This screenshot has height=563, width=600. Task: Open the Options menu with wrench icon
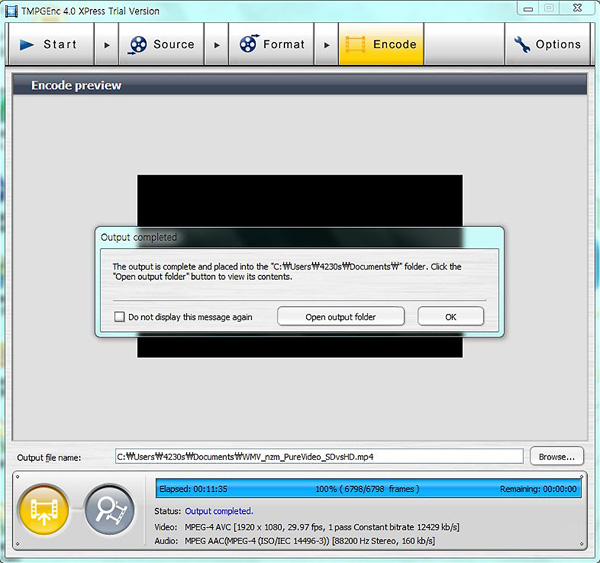[548, 44]
